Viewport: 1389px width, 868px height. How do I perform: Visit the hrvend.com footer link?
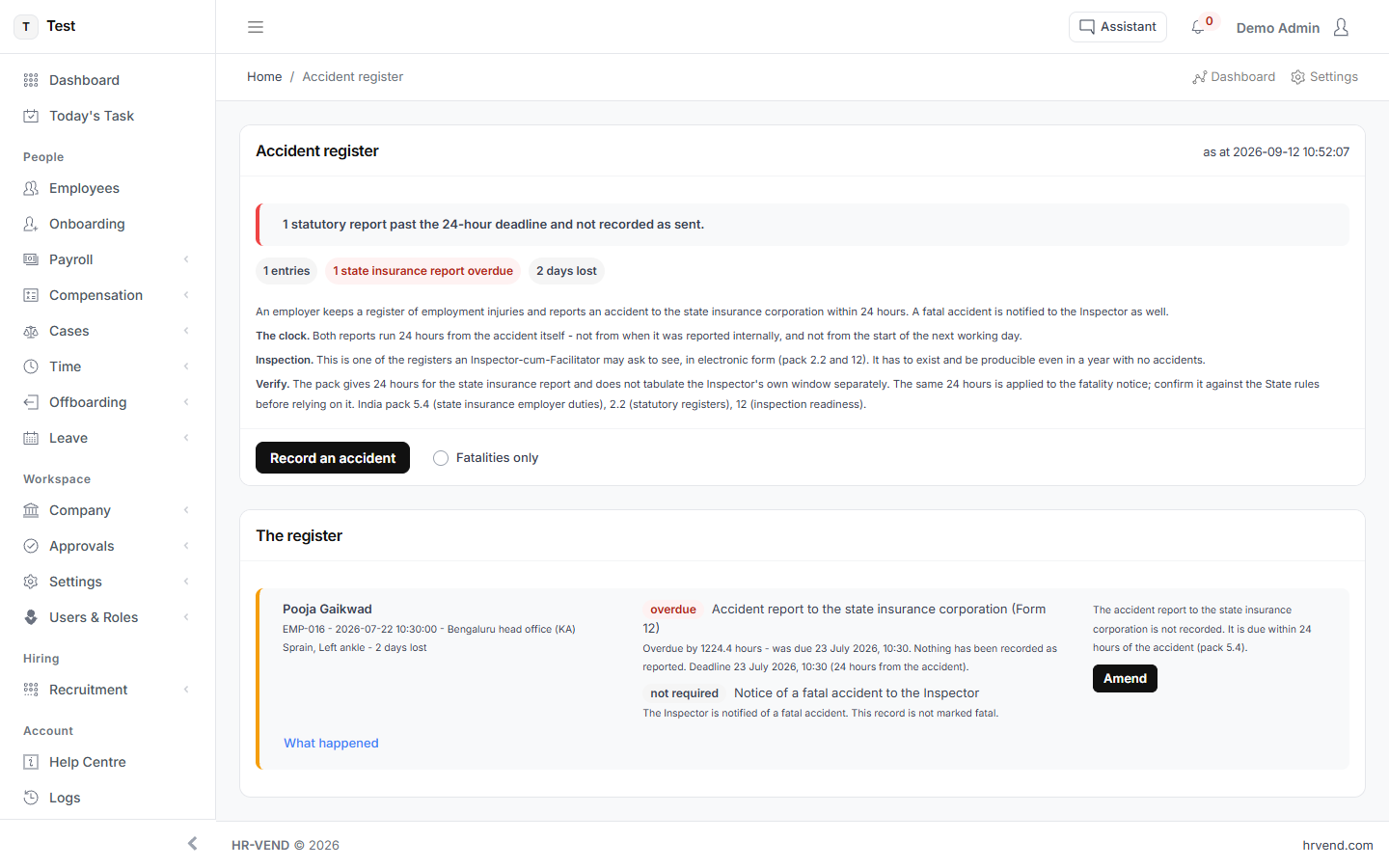pos(1338,845)
